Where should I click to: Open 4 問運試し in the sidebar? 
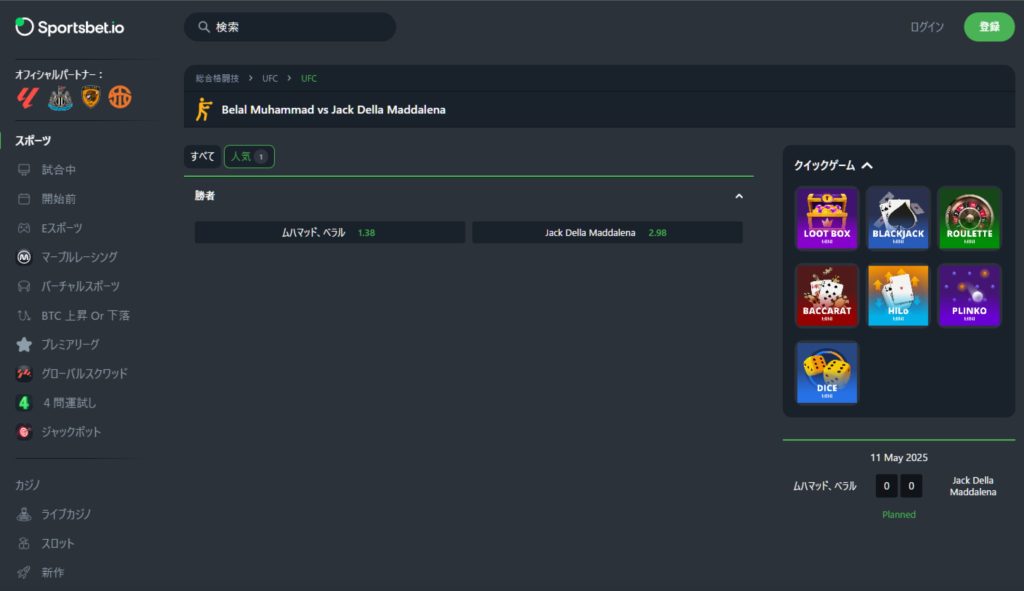[x=69, y=403]
